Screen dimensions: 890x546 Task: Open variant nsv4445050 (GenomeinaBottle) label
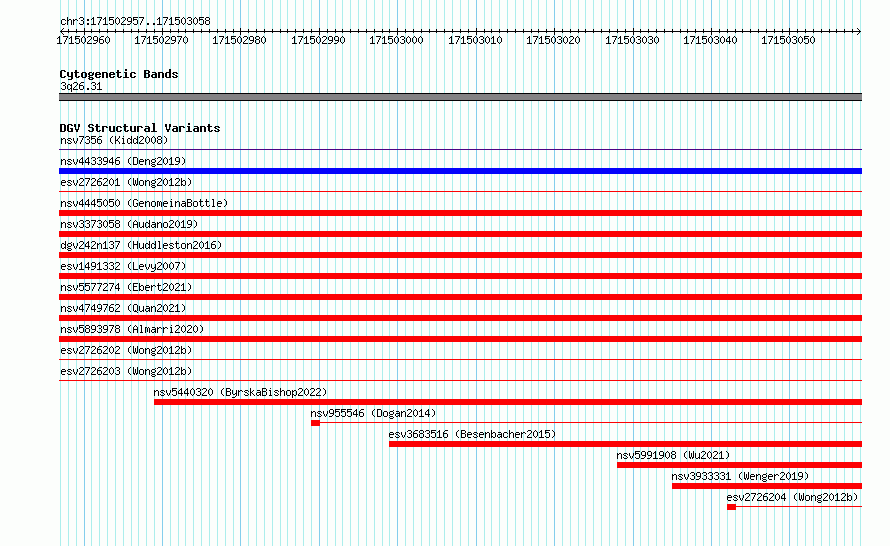click(144, 203)
